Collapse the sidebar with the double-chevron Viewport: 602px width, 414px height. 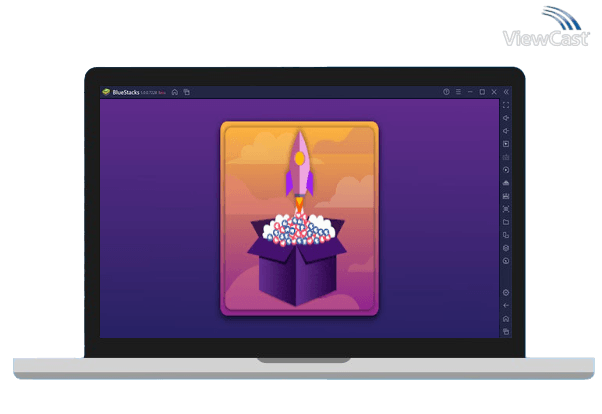pyautogui.click(x=506, y=92)
